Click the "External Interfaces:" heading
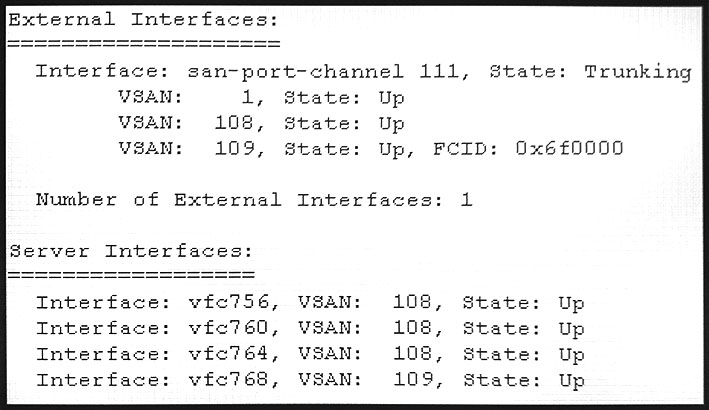The width and height of the screenshot is (709, 410). [143, 20]
